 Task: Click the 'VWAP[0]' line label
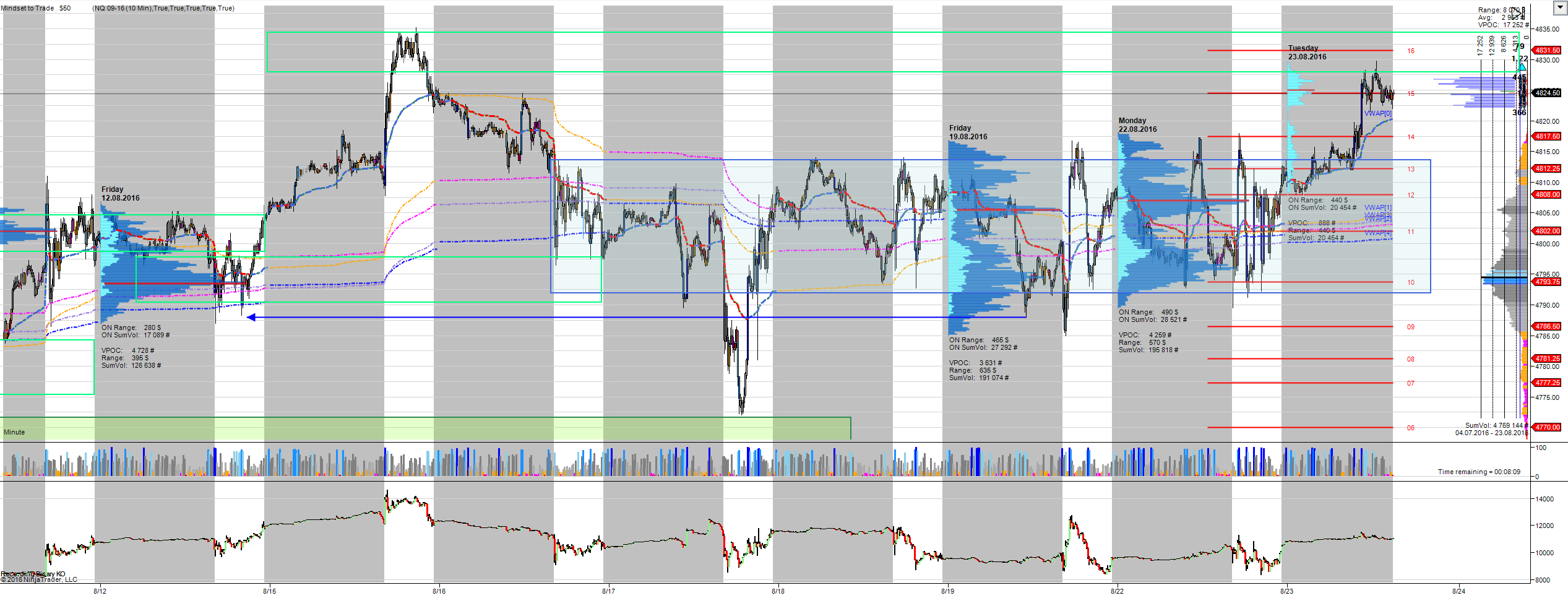coord(1377,113)
